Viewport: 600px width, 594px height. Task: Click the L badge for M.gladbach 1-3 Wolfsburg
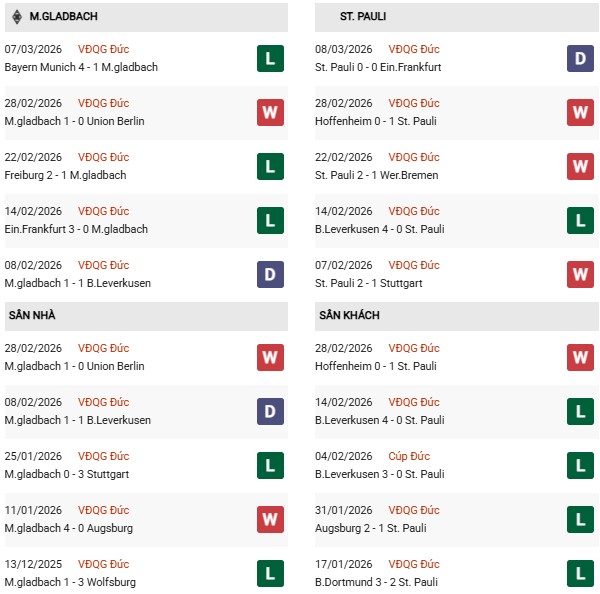269,573
